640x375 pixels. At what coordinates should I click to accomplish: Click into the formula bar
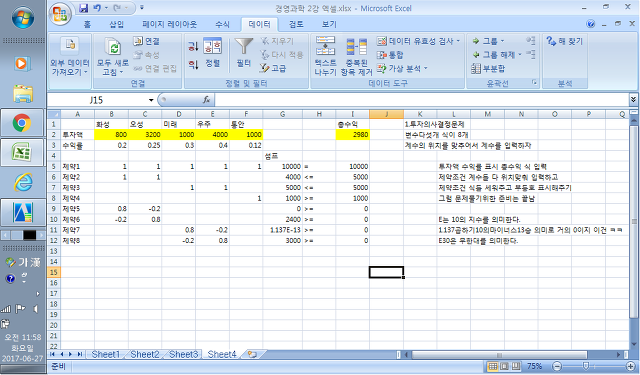click(421, 100)
